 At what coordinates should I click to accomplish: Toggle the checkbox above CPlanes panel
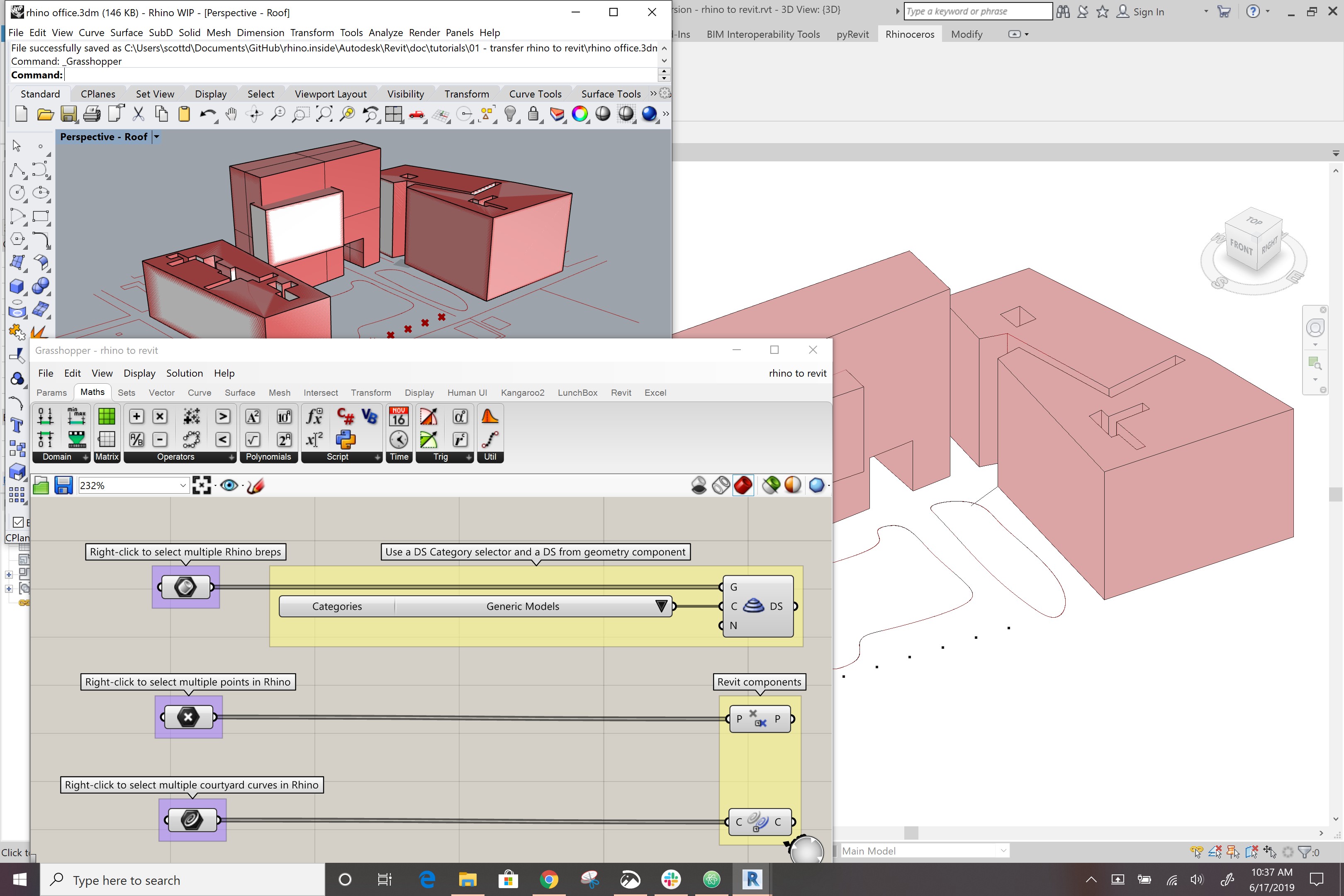click(x=18, y=522)
